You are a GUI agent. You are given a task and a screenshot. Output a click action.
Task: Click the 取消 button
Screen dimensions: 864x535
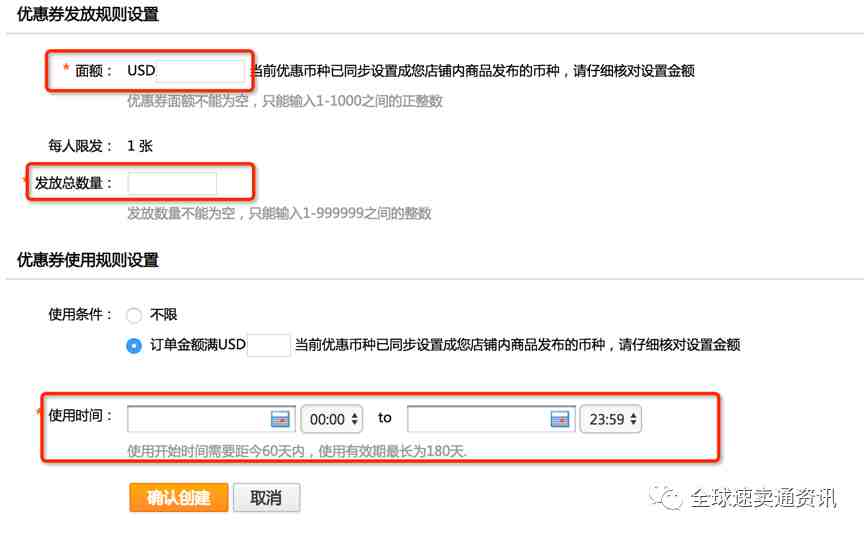tap(266, 498)
